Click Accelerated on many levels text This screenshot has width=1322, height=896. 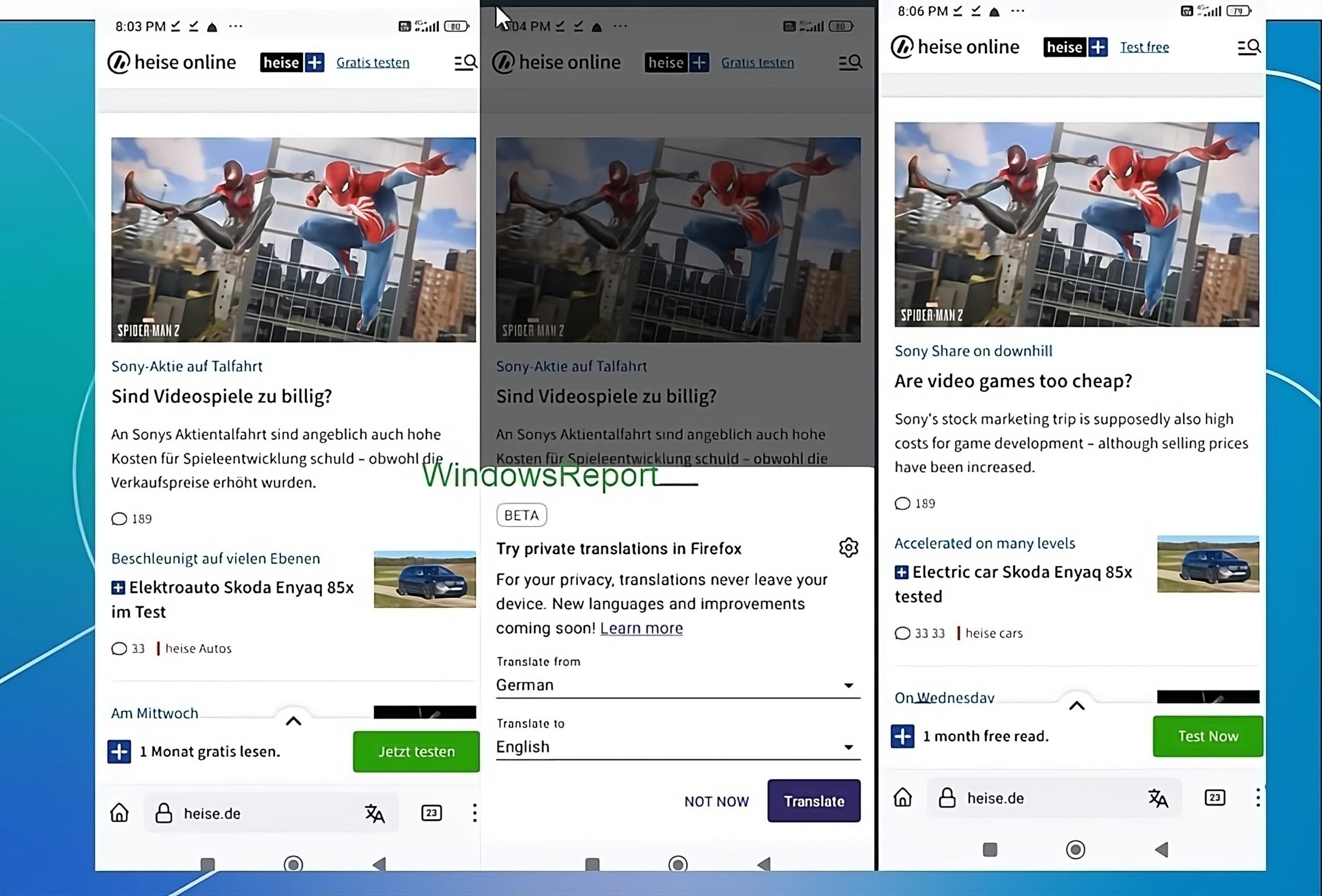(x=985, y=543)
